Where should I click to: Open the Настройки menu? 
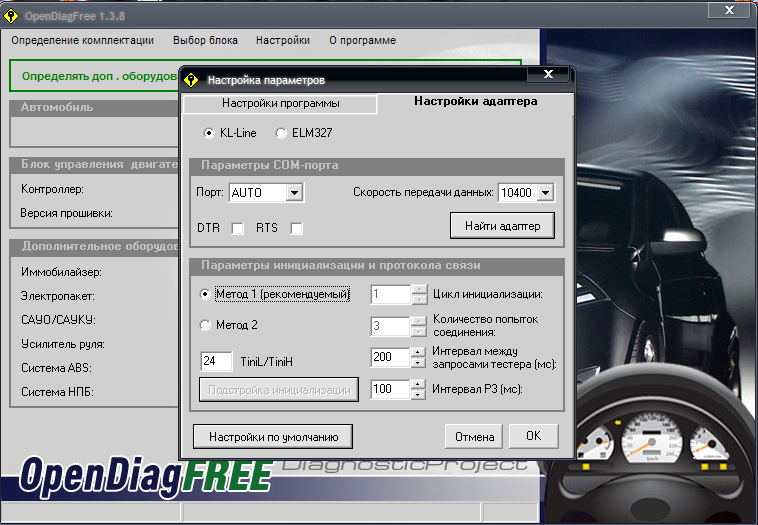tap(283, 40)
